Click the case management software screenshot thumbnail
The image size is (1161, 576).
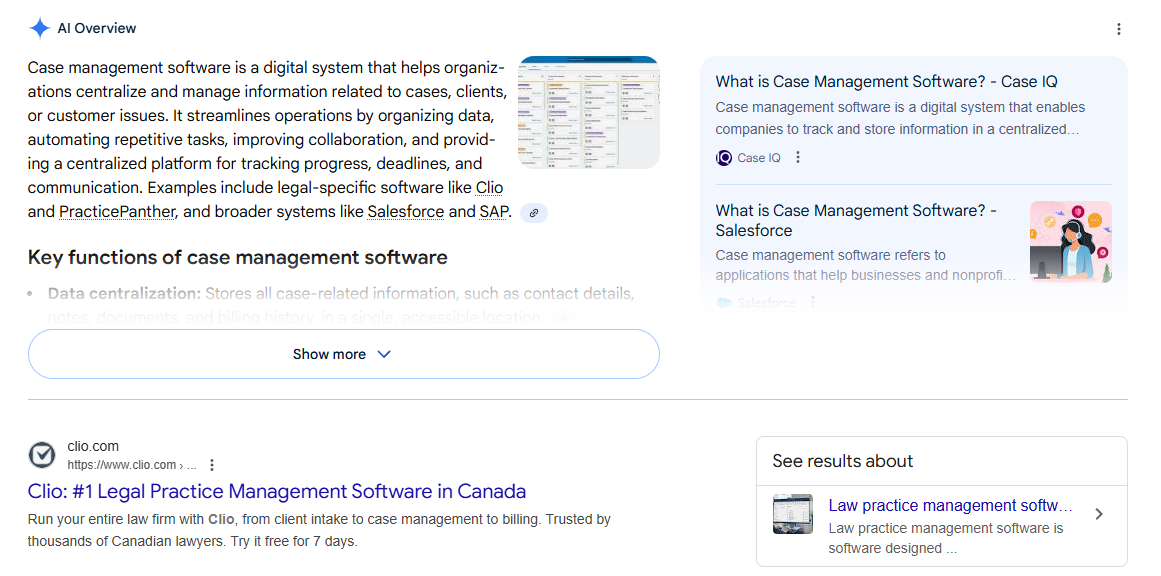[588, 112]
